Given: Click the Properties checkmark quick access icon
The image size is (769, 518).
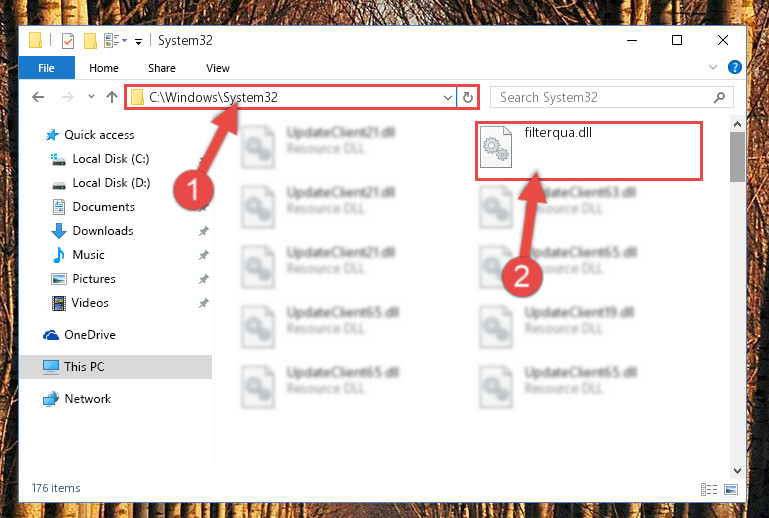Looking at the screenshot, I should 68,41.
